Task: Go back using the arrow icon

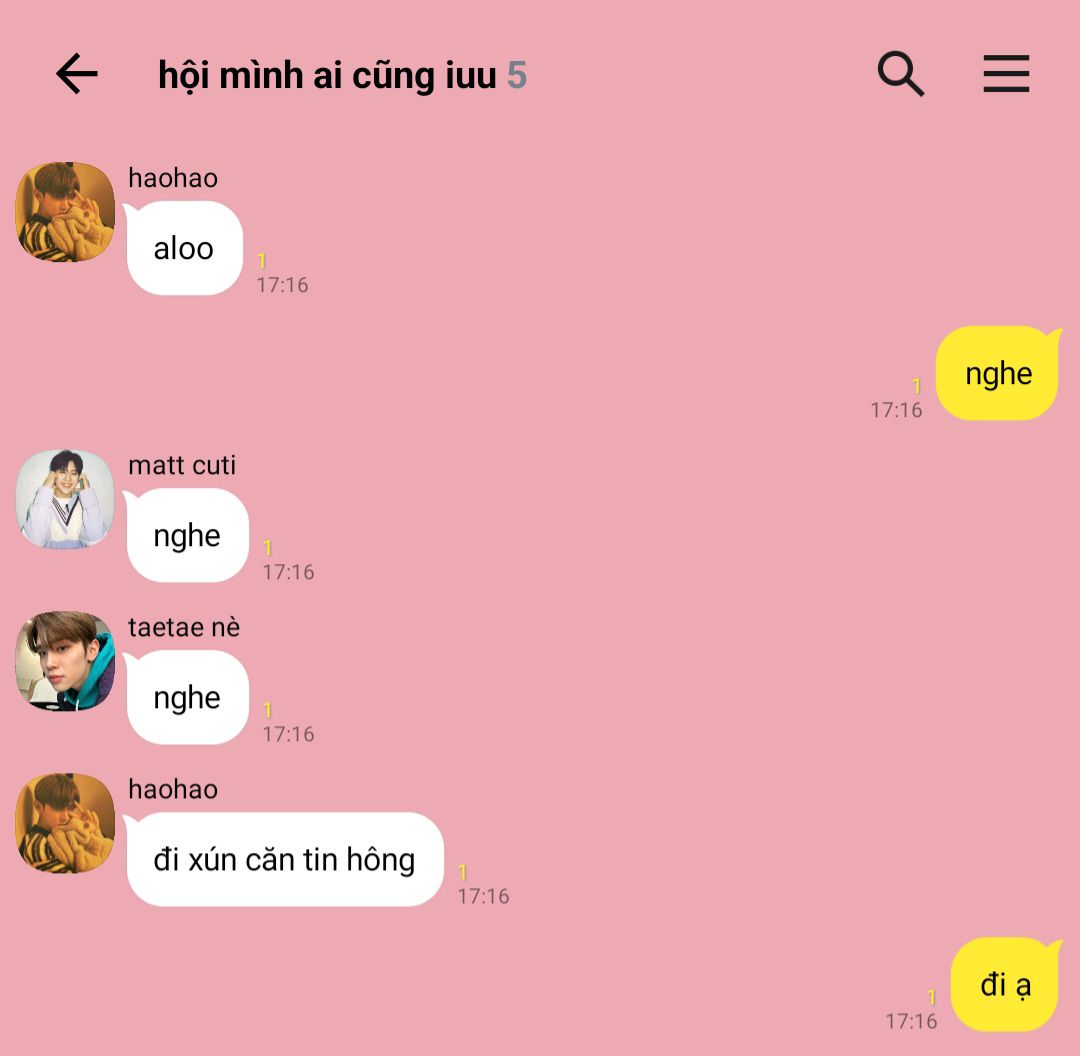Action: (x=76, y=74)
